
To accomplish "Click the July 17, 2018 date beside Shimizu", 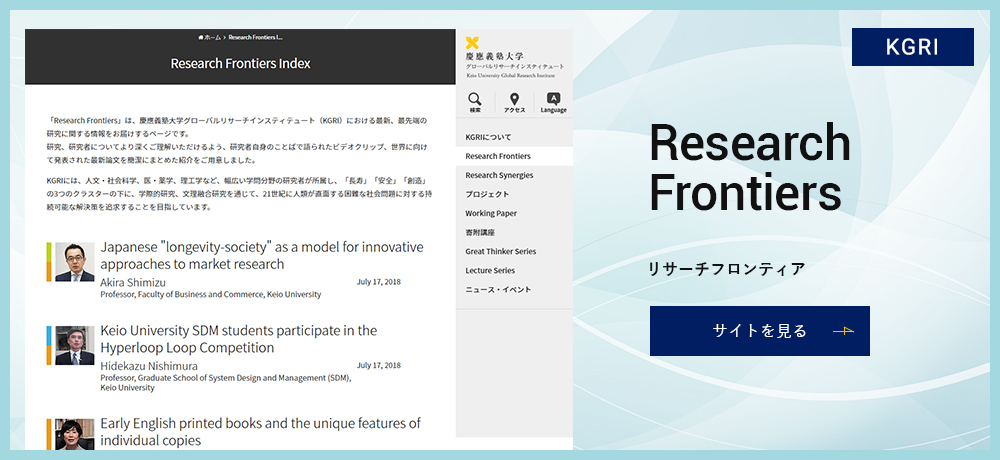I will coord(379,282).
